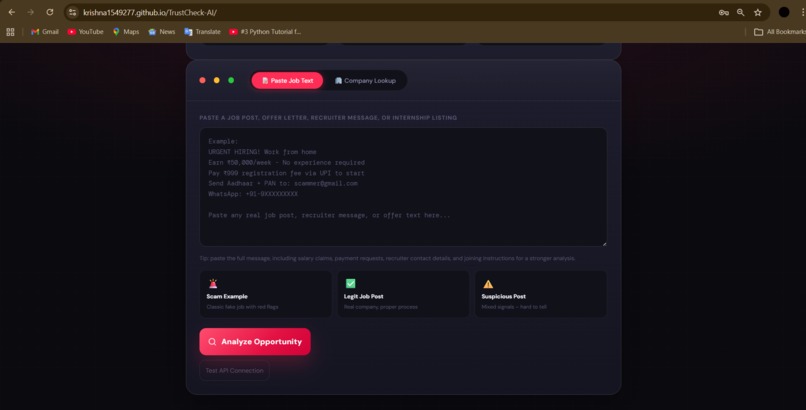Go back using the browser back arrow
The width and height of the screenshot is (806, 410).
tap(12, 12)
